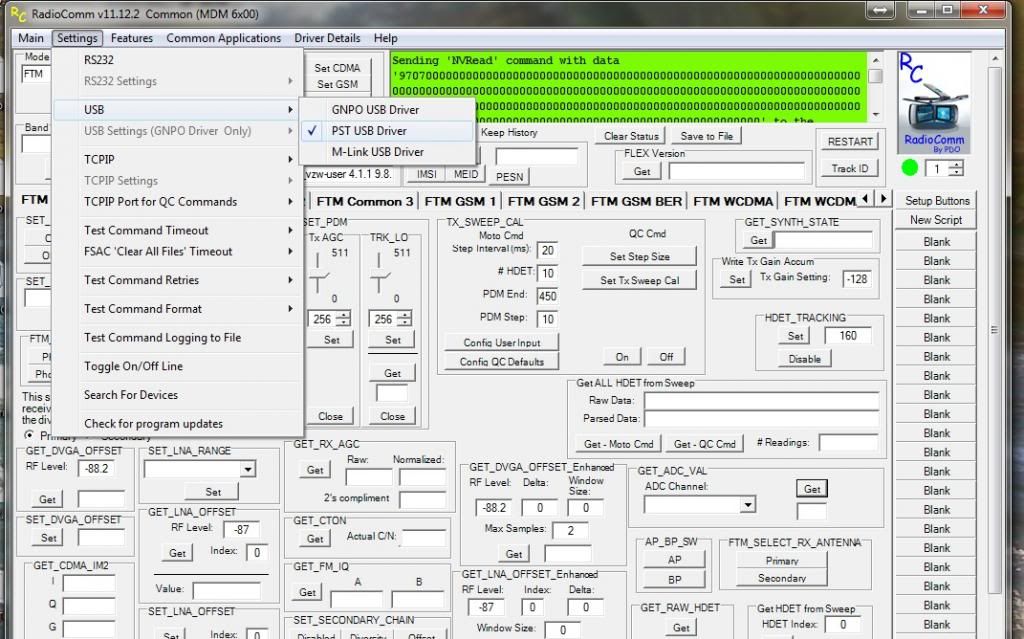The width and height of the screenshot is (1024, 639).
Task: Select RS232 in the Settings menu
Action: point(178,60)
